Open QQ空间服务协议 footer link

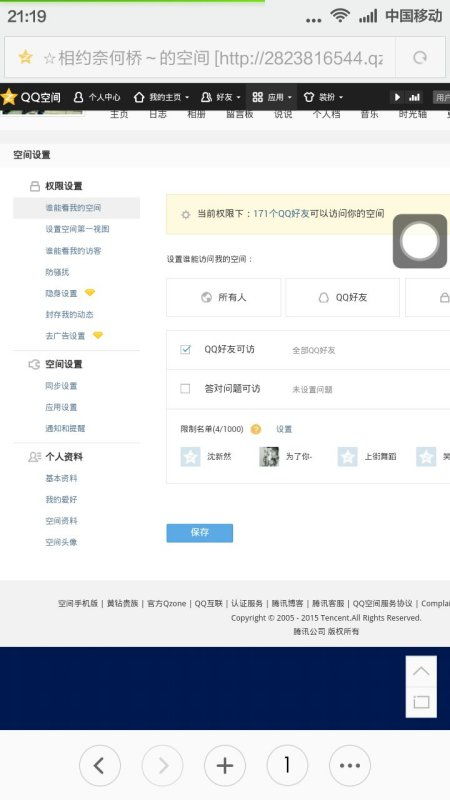tap(383, 604)
